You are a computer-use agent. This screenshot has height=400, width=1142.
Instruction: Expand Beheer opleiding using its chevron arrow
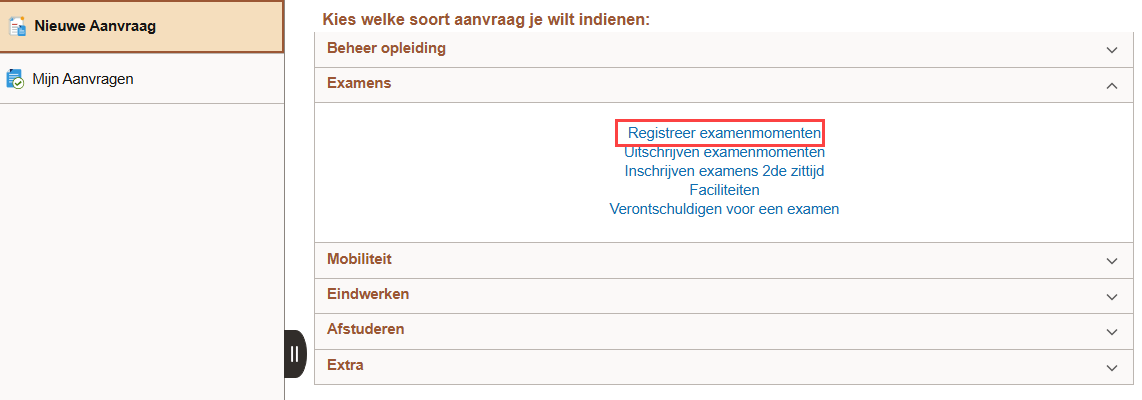tap(1112, 49)
